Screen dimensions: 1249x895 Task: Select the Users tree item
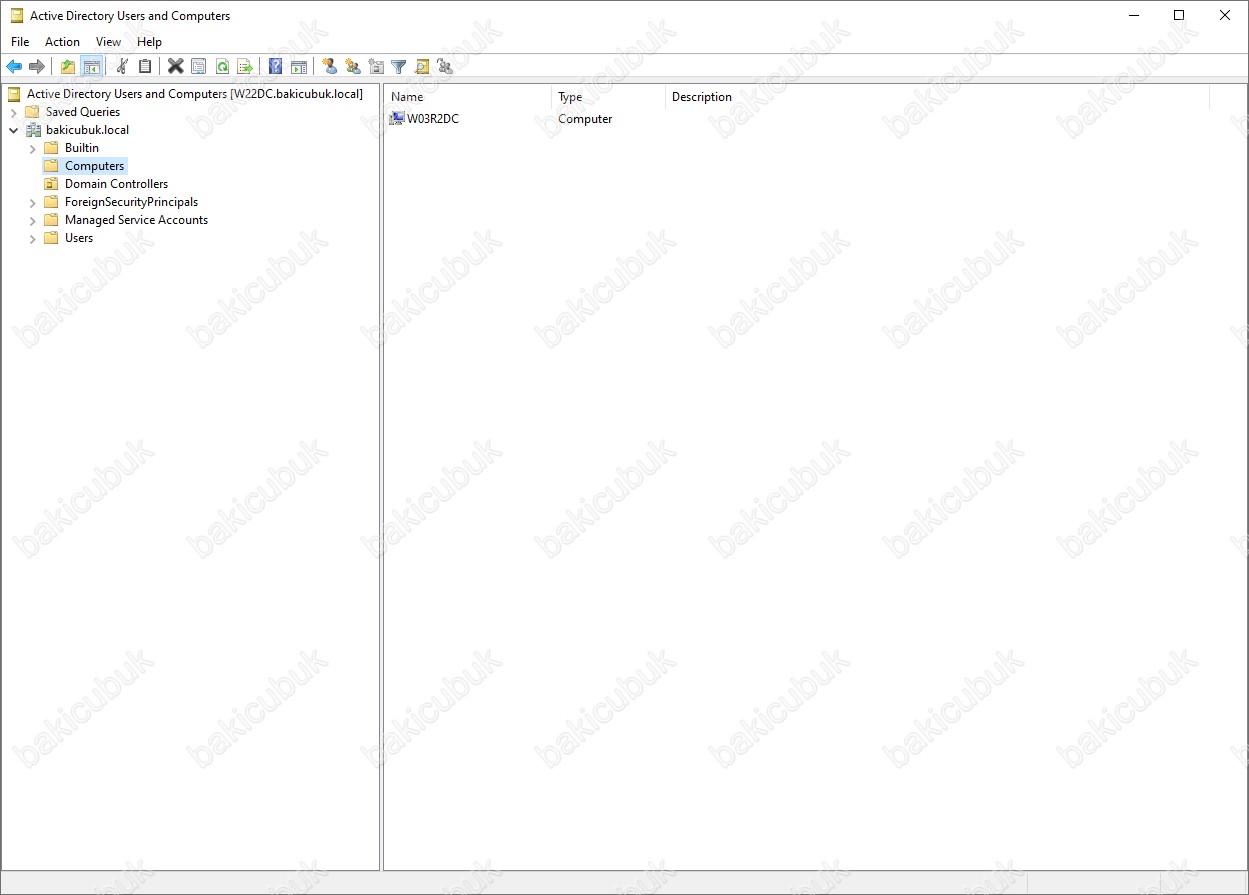[79, 238]
